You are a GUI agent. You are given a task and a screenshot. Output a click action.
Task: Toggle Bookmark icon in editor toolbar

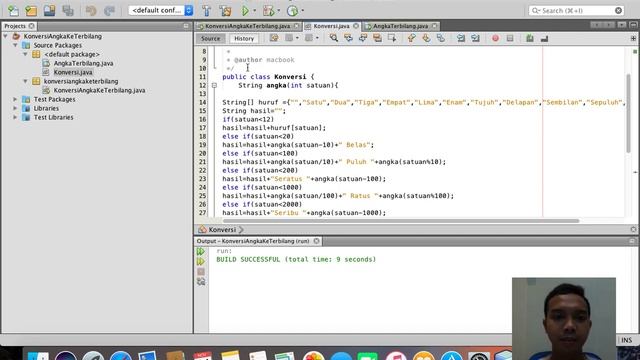tap(441, 38)
